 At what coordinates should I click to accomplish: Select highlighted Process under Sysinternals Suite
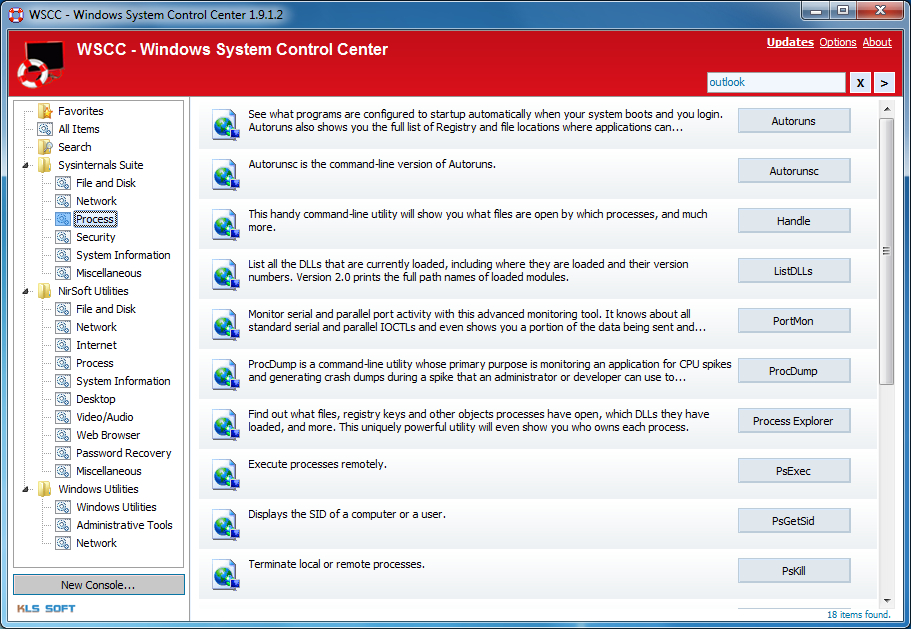(x=95, y=219)
